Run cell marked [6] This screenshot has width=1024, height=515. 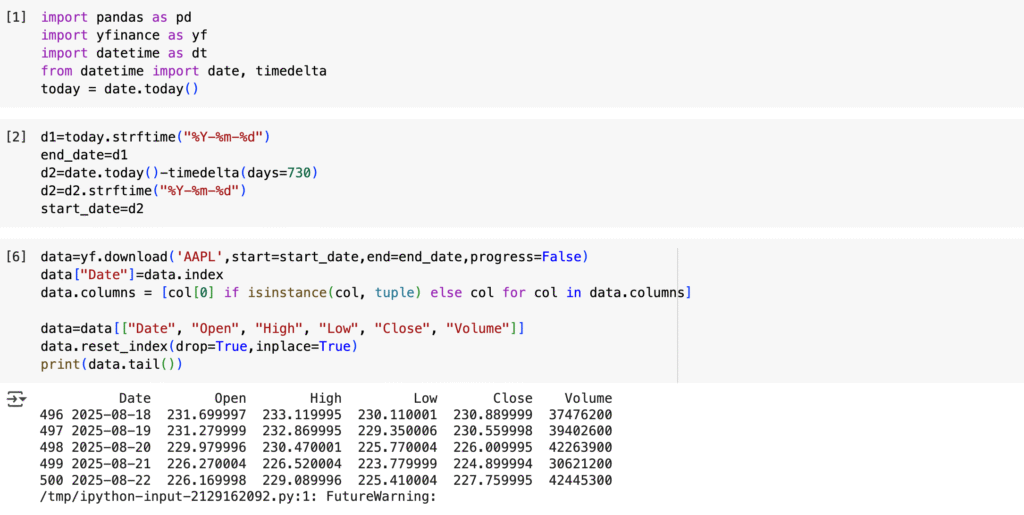click(16, 257)
